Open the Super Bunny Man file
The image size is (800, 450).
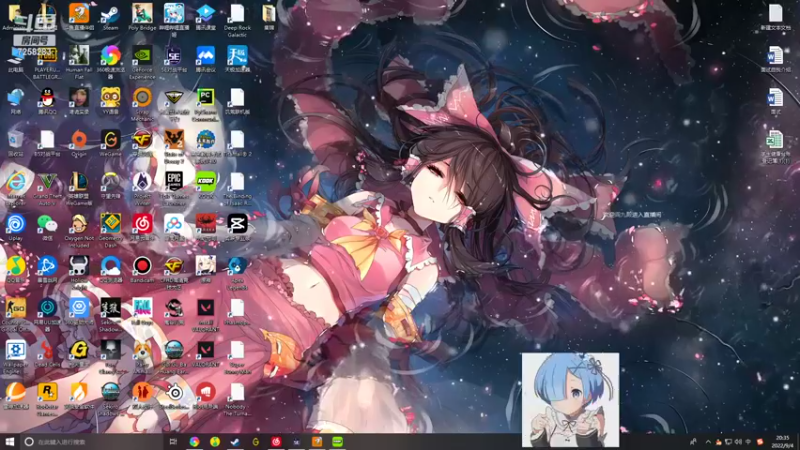(x=237, y=356)
